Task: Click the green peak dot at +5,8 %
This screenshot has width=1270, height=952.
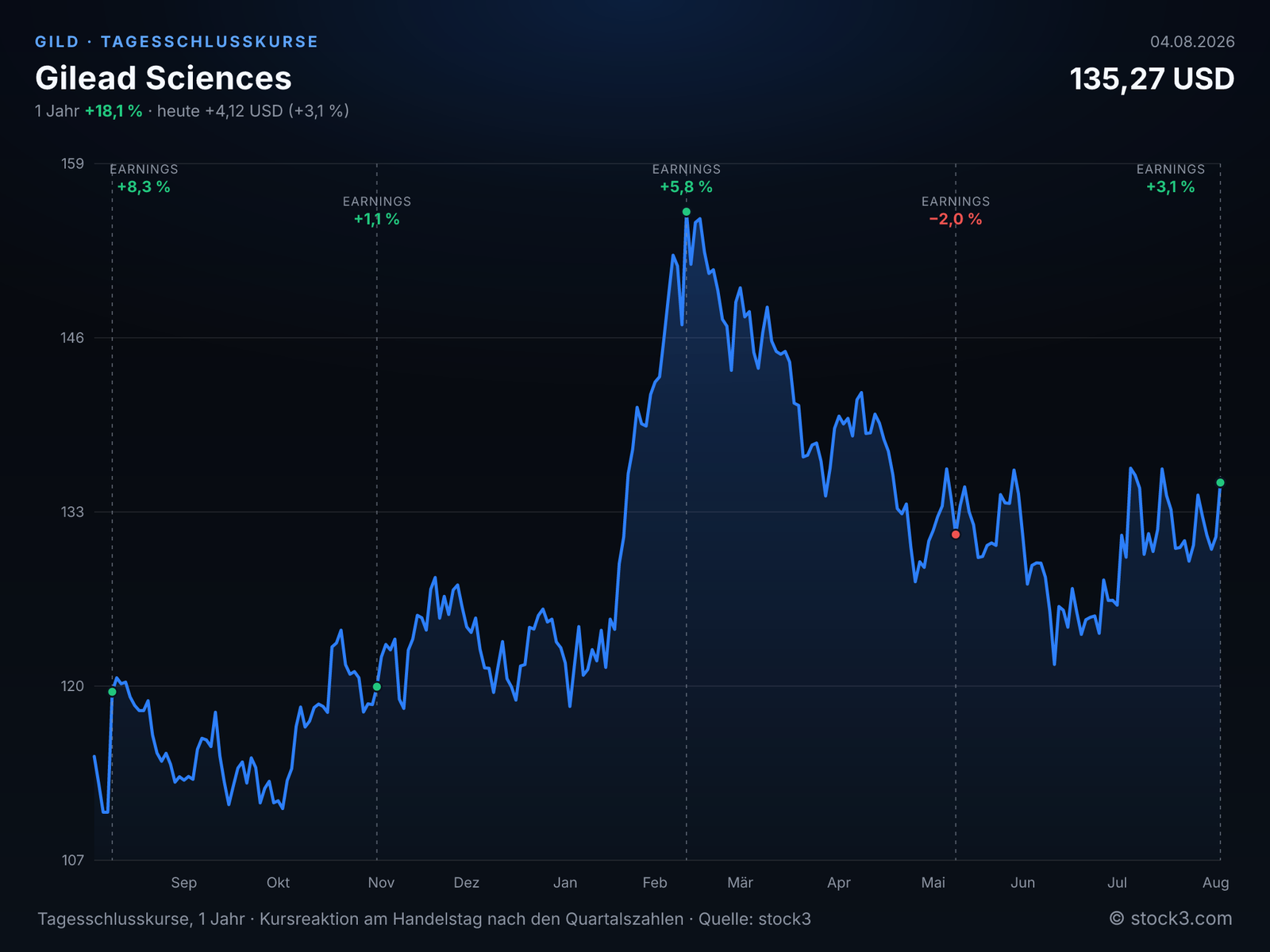Action: [x=687, y=212]
